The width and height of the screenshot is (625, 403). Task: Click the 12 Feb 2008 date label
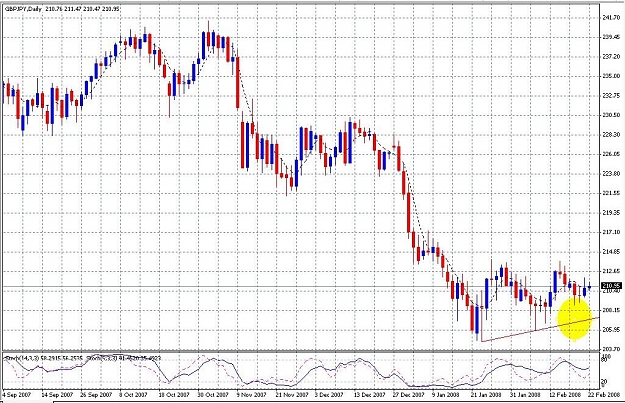(x=565, y=395)
